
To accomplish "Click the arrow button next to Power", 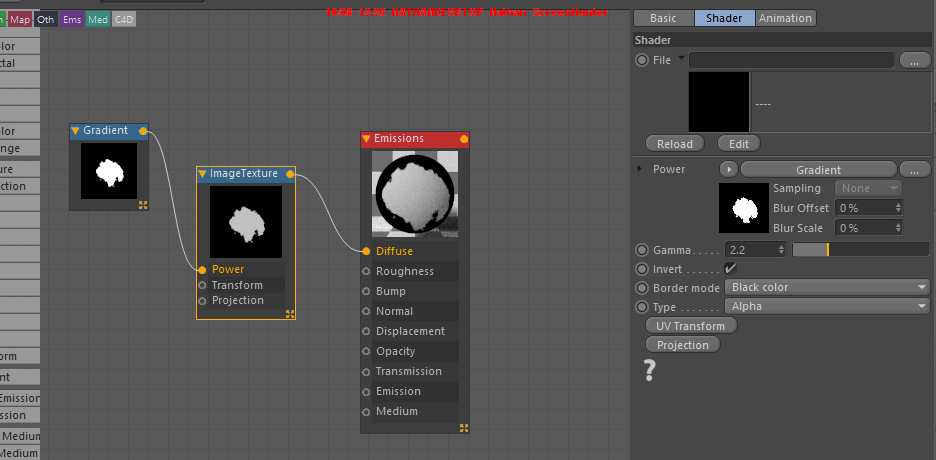I will click(x=728, y=169).
